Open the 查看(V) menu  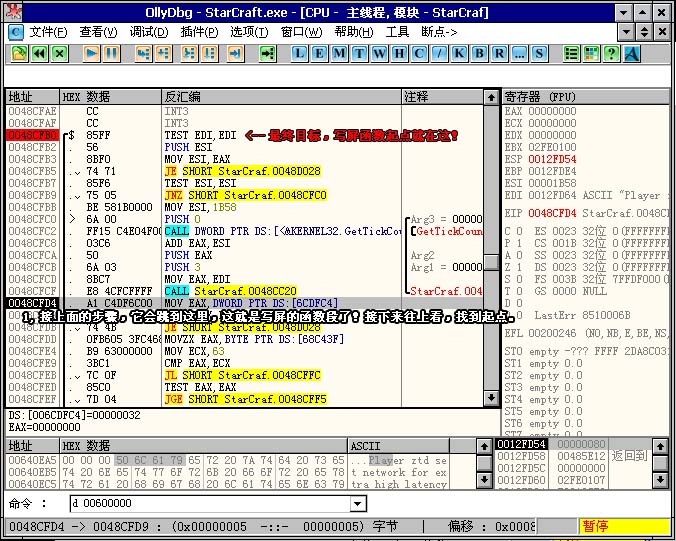click(x=98, y=32)
